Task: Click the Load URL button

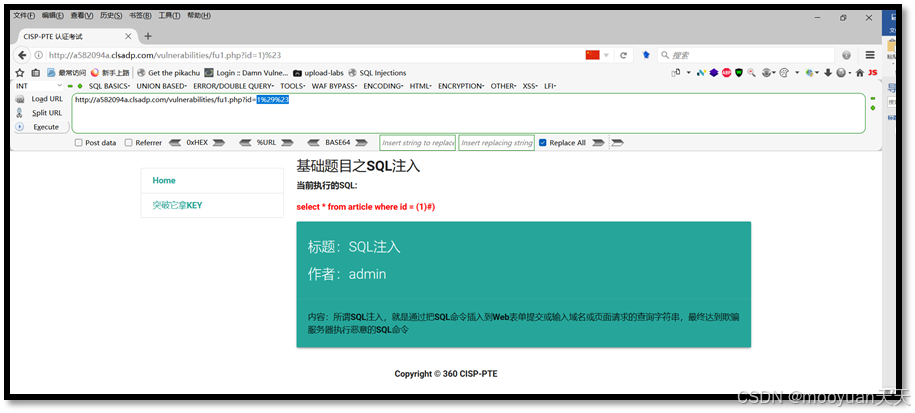Action: tap(40, 99)
